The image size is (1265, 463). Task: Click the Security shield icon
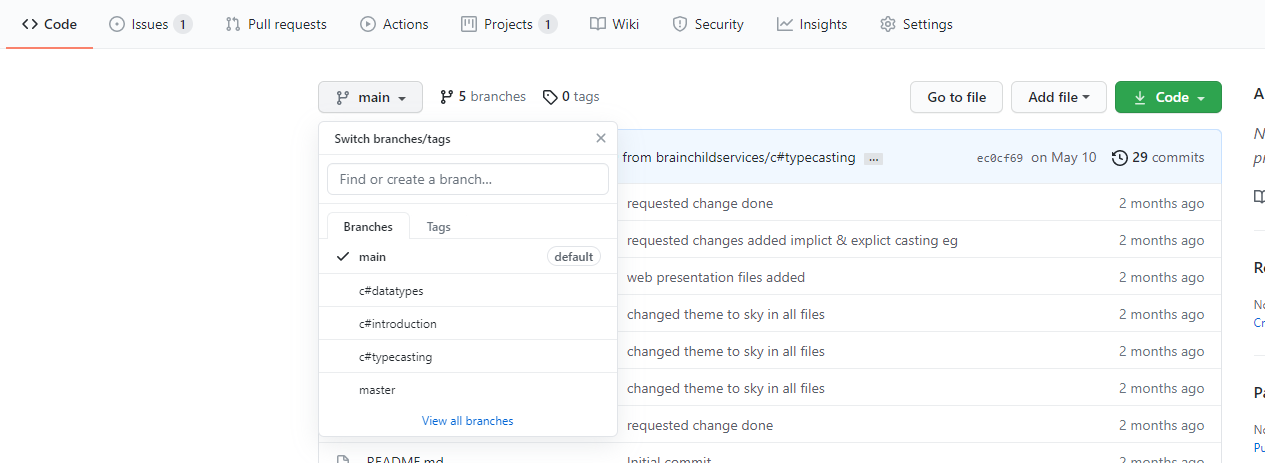tap(680, 24)
